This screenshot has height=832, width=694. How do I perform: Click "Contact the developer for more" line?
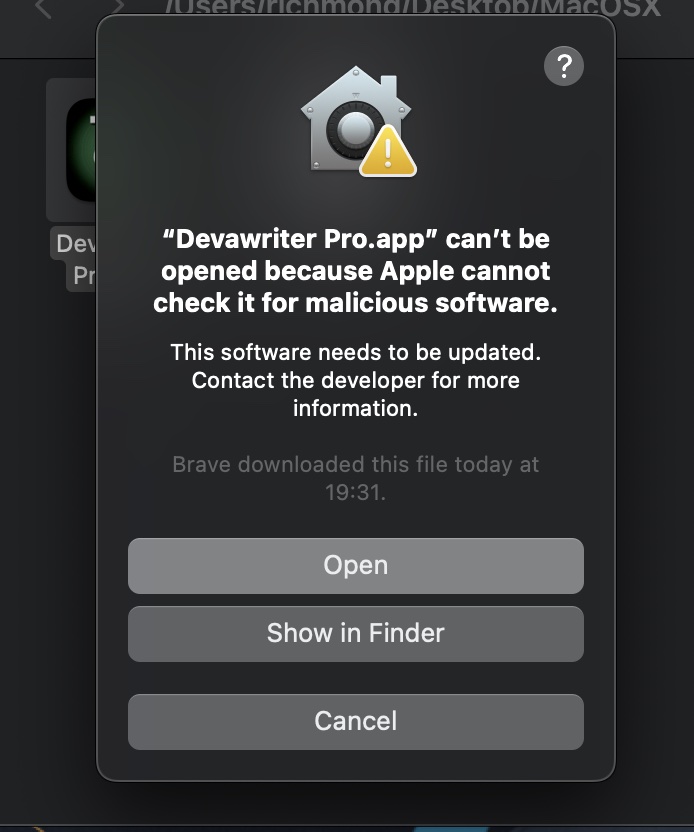355,380
